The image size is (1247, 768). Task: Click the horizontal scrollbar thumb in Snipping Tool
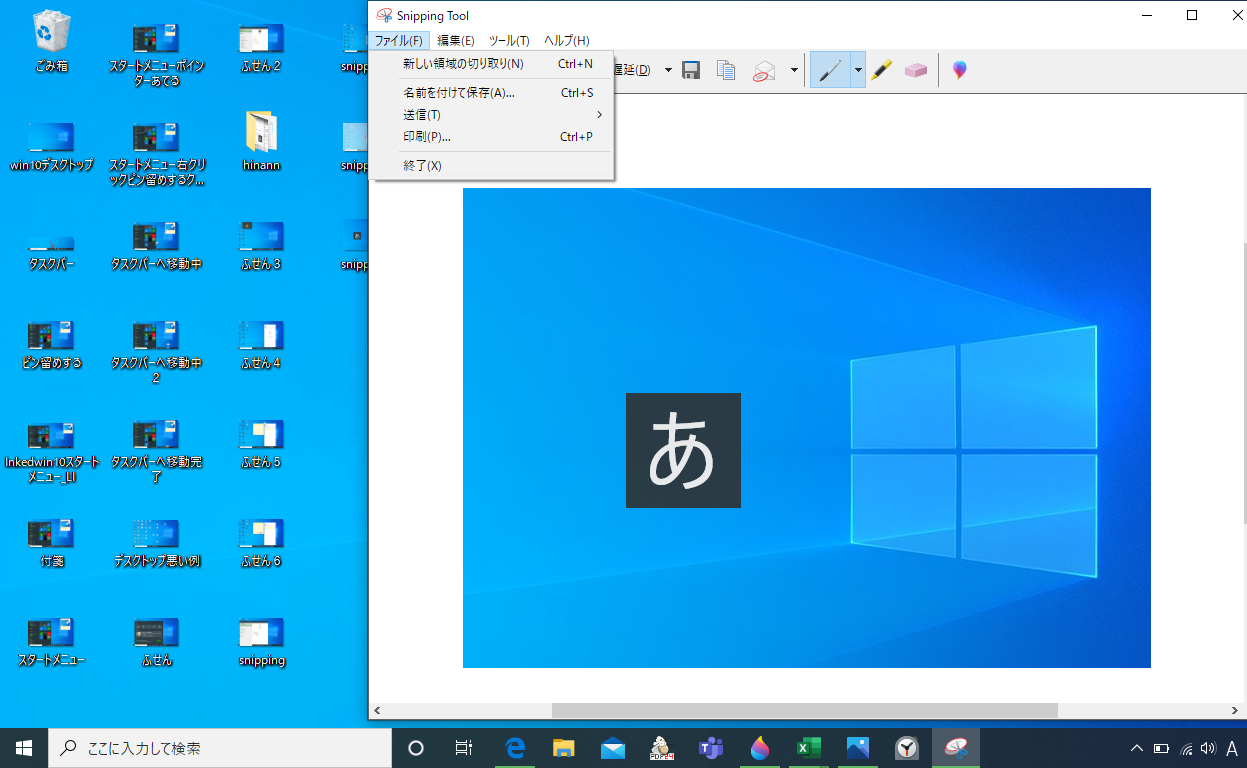[x=804, y=710]
